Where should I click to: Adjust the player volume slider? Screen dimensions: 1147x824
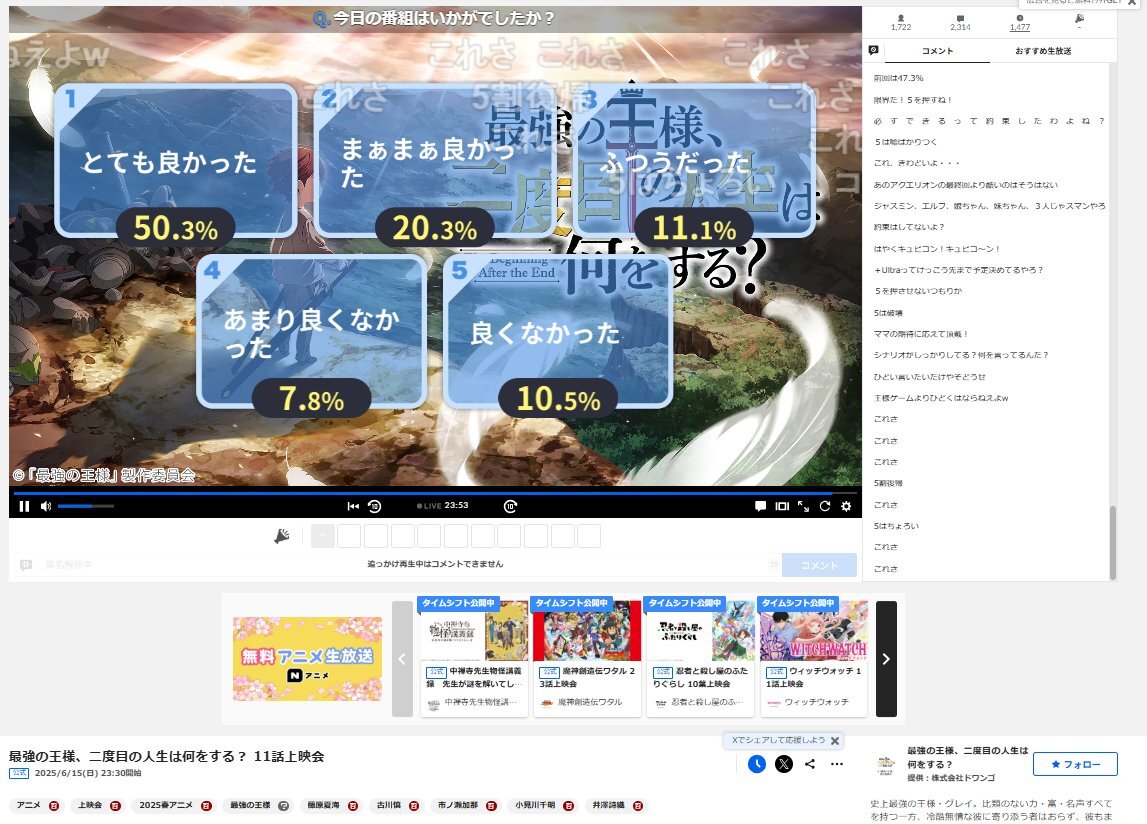(x=86, y=506)
